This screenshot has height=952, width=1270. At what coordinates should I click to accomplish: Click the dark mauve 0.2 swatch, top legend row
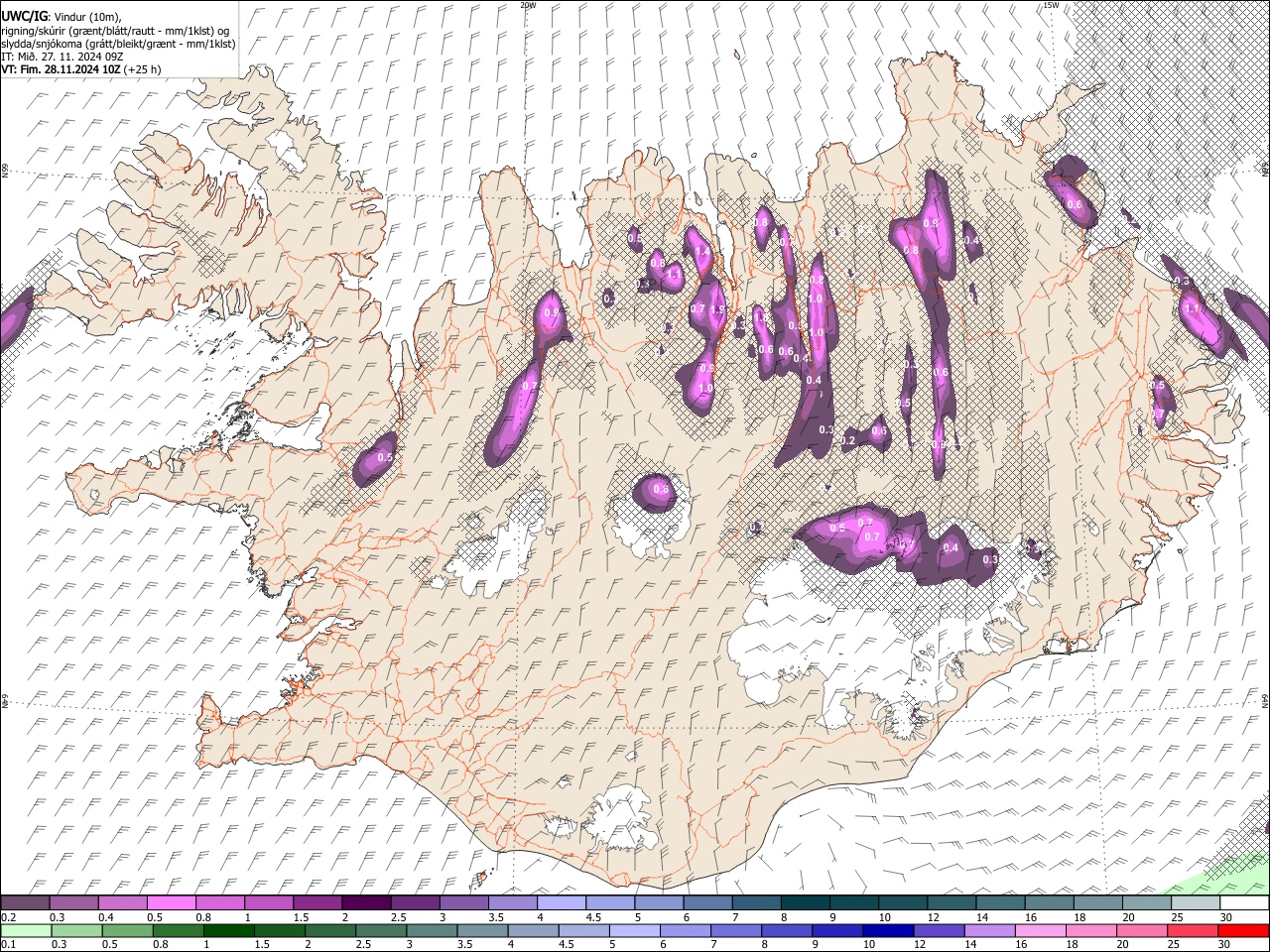(x=25, y=903)
